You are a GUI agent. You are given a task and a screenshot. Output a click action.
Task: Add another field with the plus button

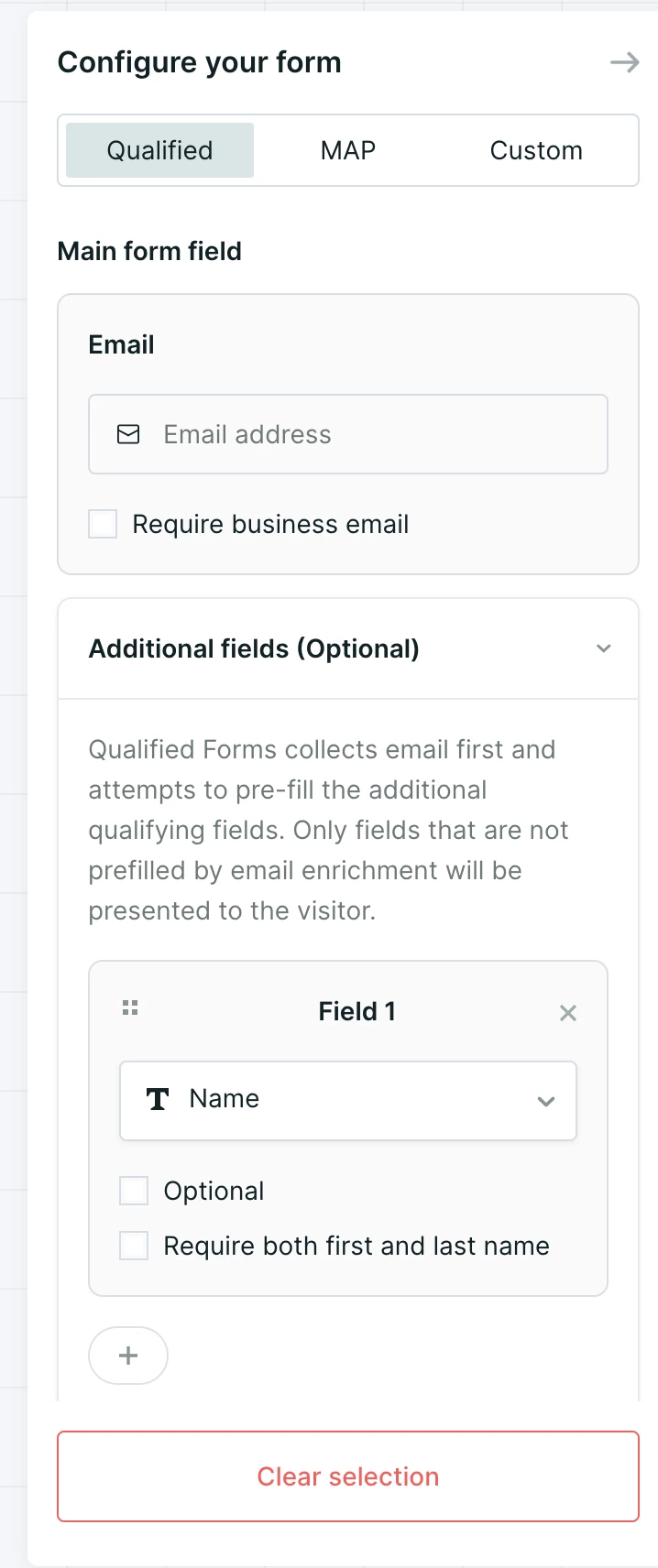pyautogui.click(x=128, y=1356)
